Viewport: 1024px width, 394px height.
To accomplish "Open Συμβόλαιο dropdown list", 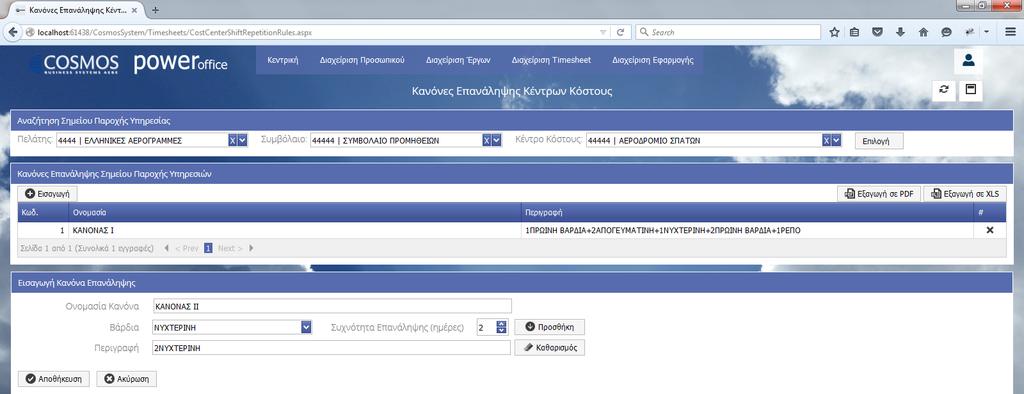I will tap(496, 140).
